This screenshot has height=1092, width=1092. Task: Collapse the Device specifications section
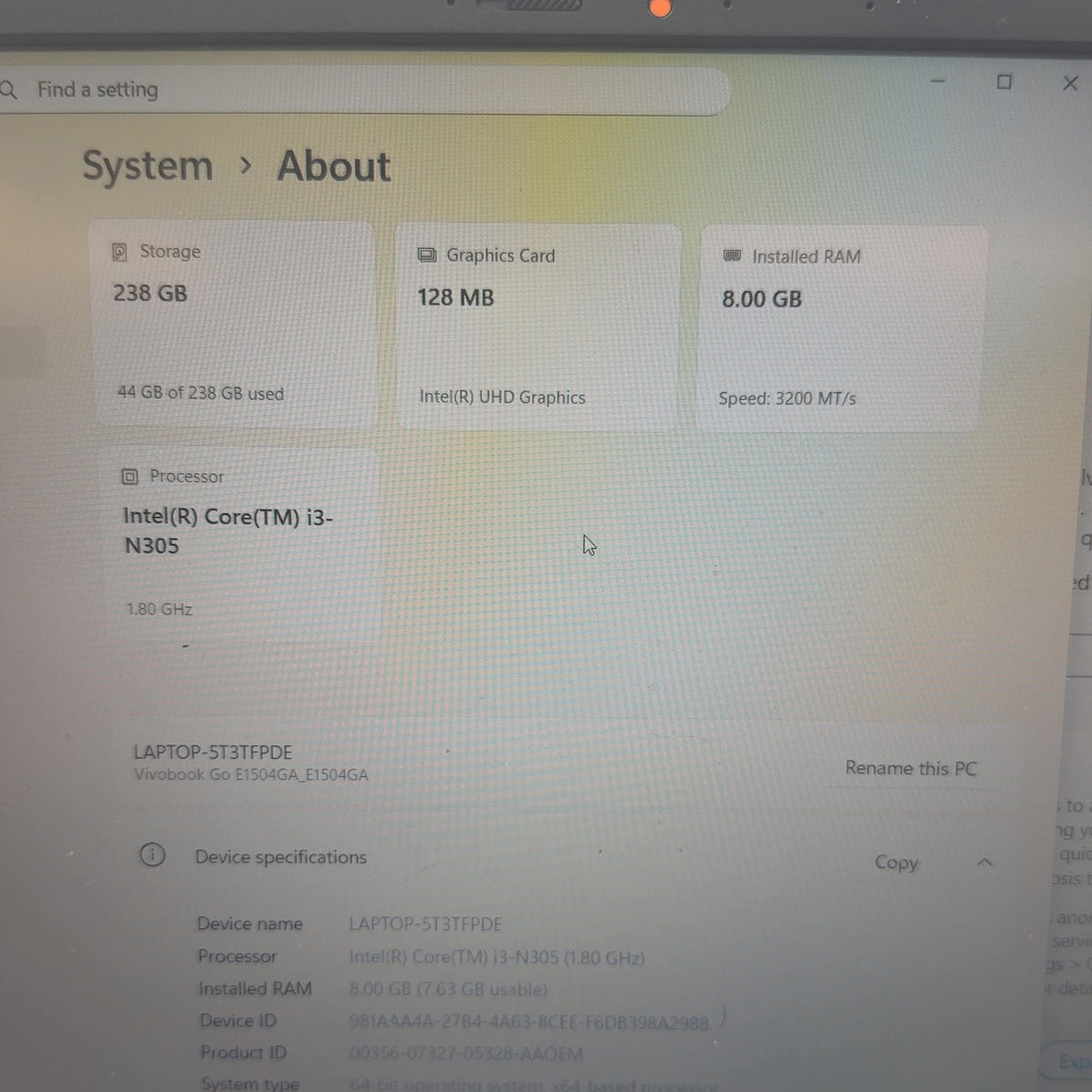pos(985,862)
